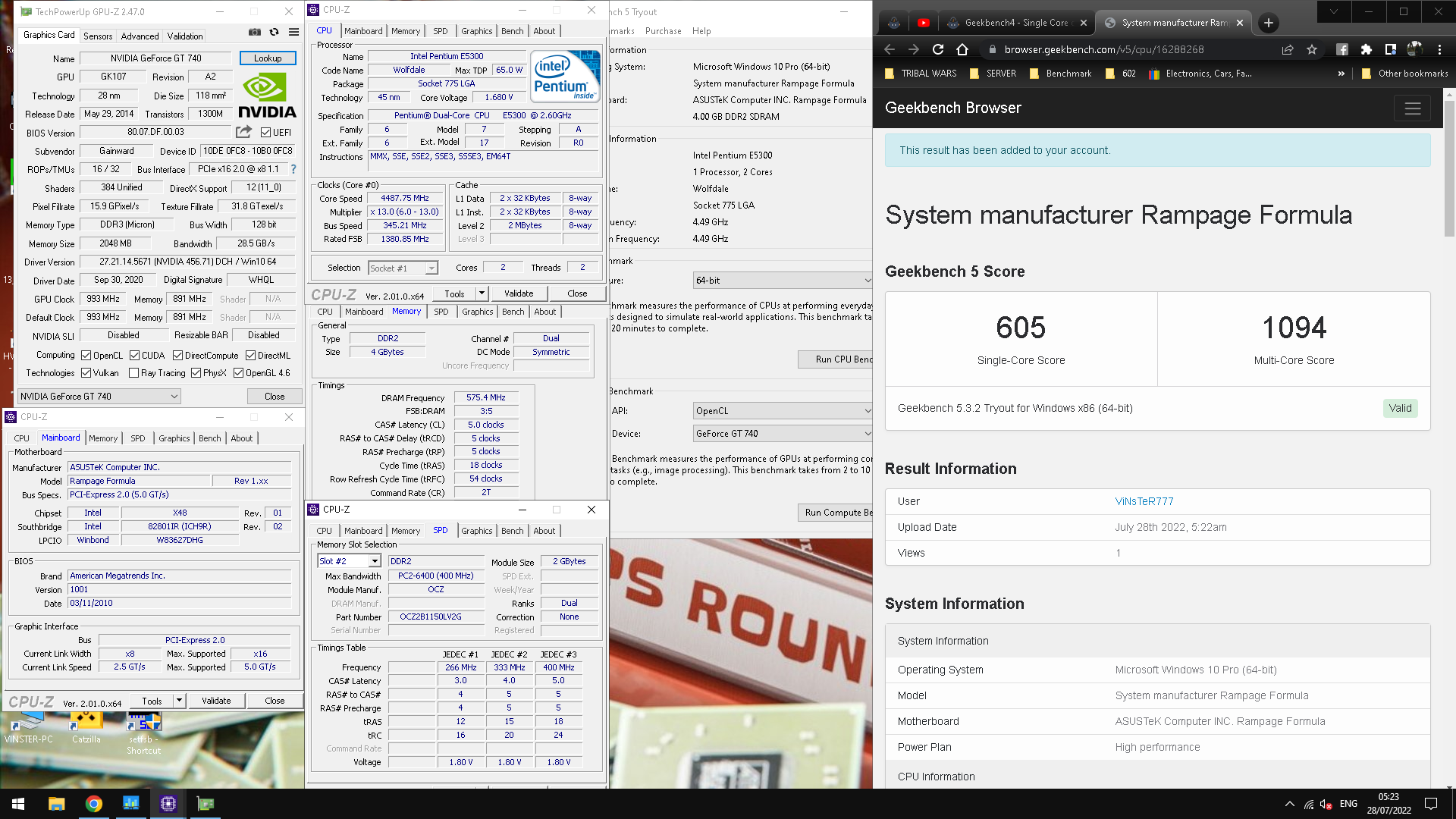Open the Bench tab in the CPU-Z SPD window

click(512, 531)
